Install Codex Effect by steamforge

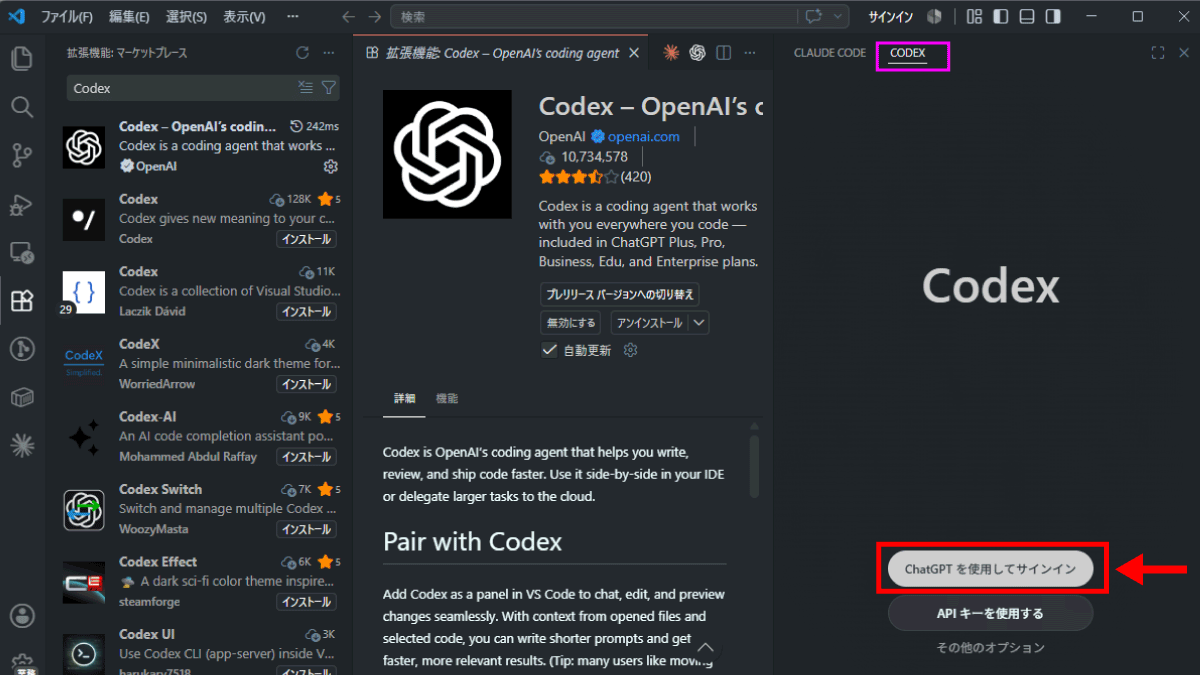(x=306, y=602)
